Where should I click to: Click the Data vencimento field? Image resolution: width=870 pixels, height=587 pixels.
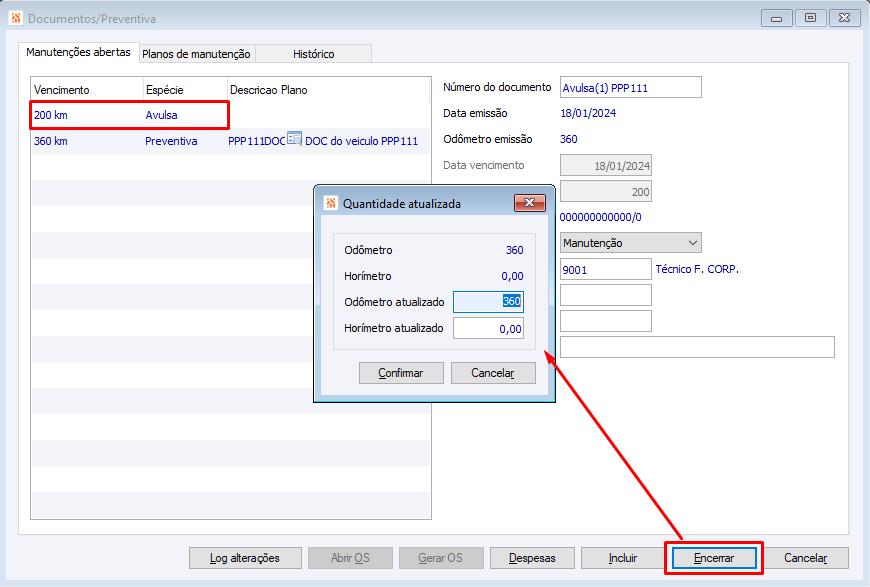point(606,166)
